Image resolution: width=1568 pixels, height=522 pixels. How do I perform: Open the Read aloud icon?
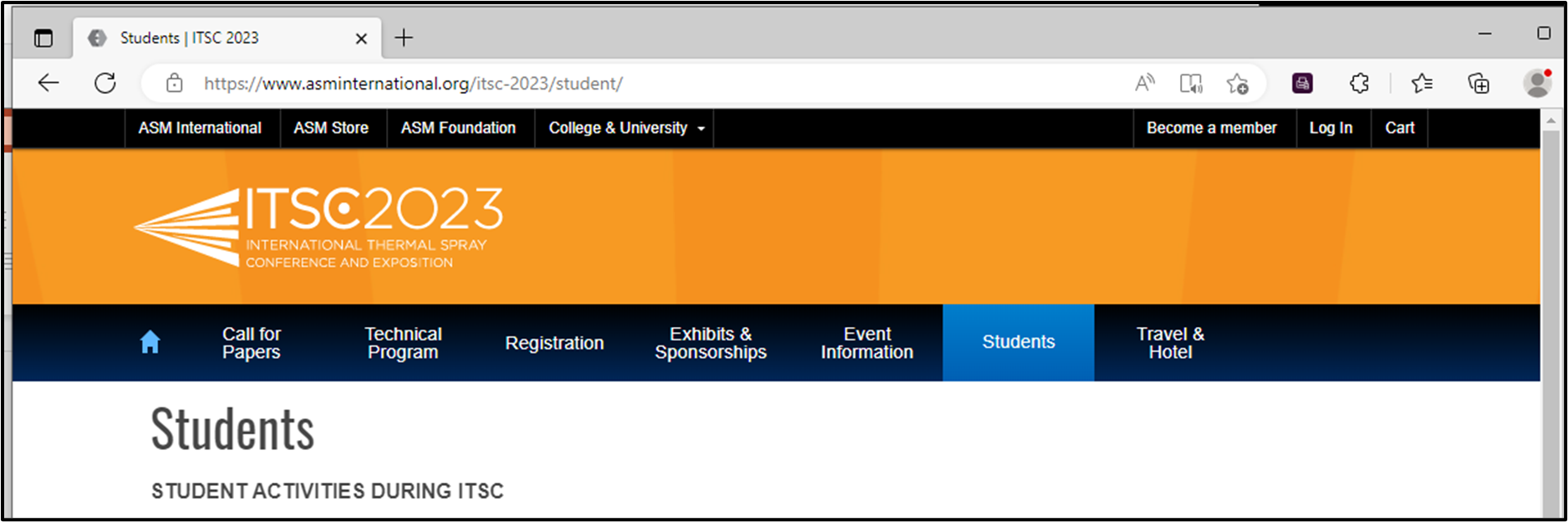coord(1144,83)
